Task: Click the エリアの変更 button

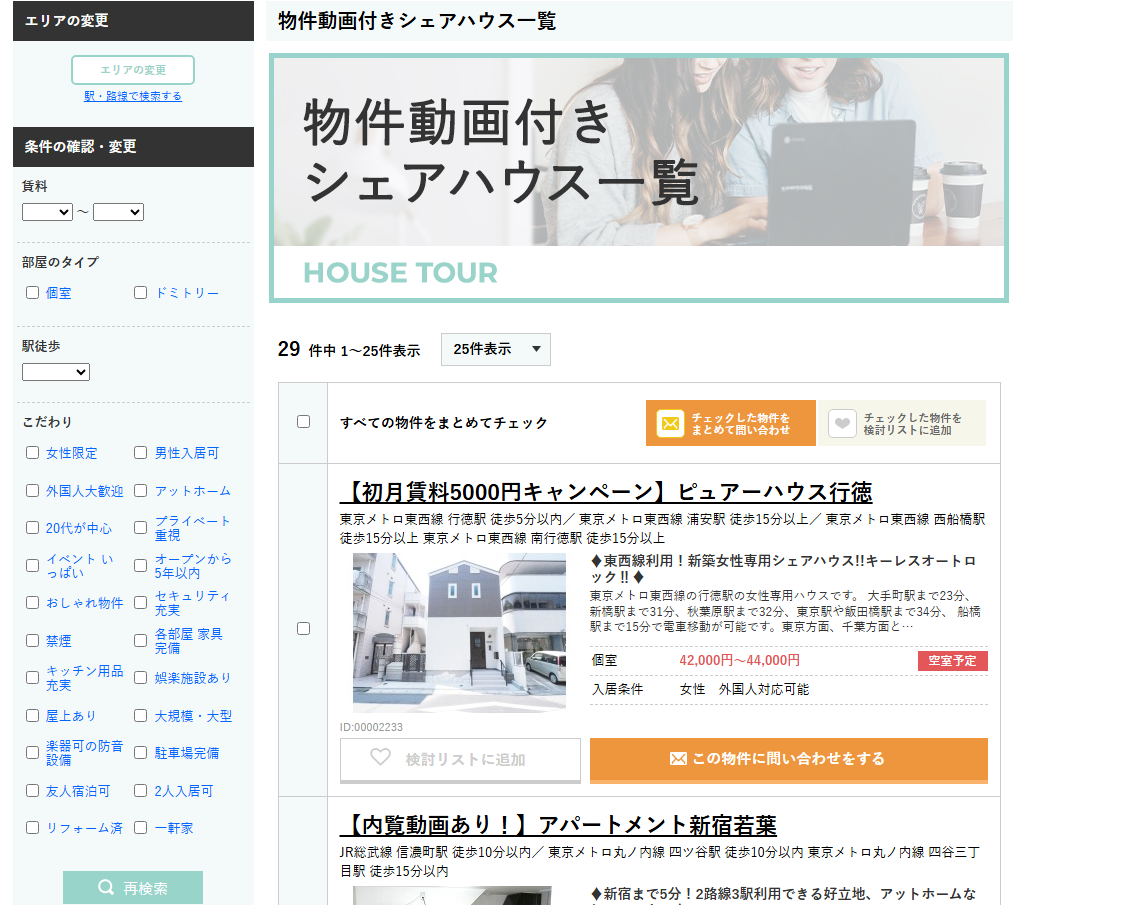Action: coord(133,70)
